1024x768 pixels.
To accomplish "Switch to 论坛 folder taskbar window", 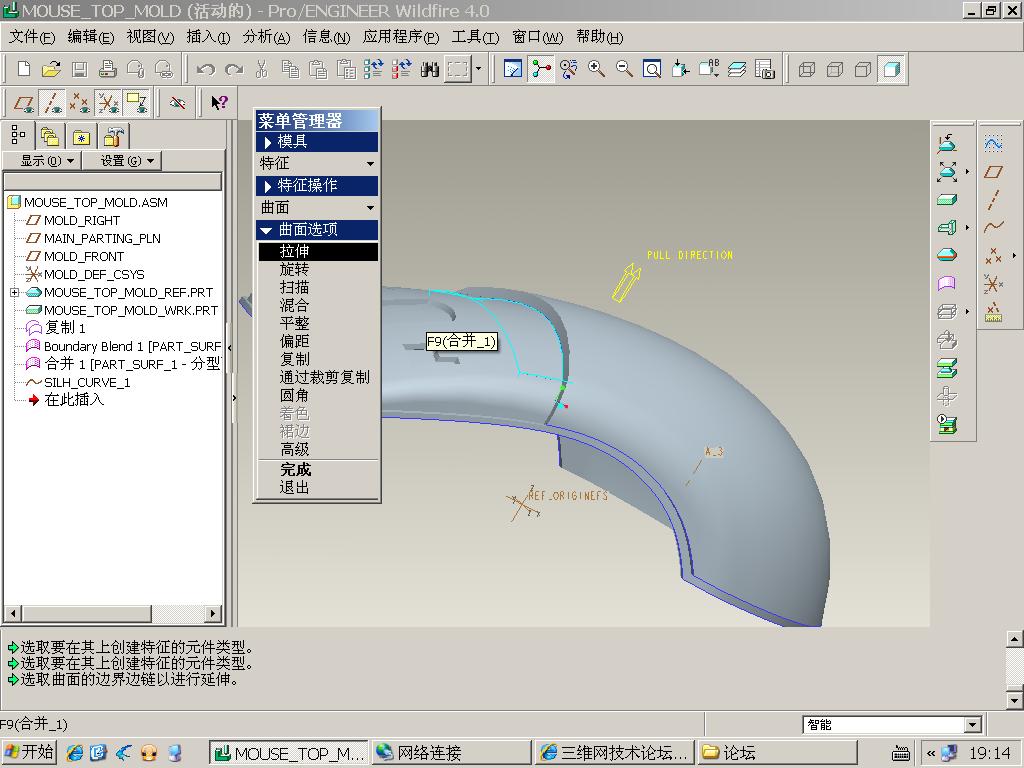I will pyautogui.click(x=776, y=753).
